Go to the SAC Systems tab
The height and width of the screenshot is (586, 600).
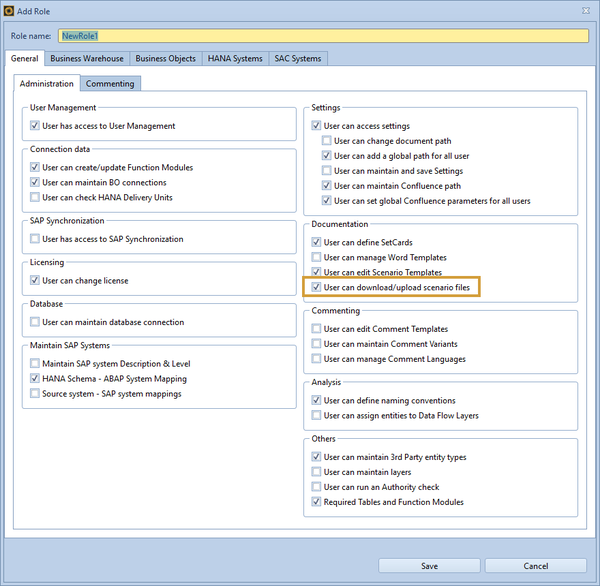tap(298, 59)
